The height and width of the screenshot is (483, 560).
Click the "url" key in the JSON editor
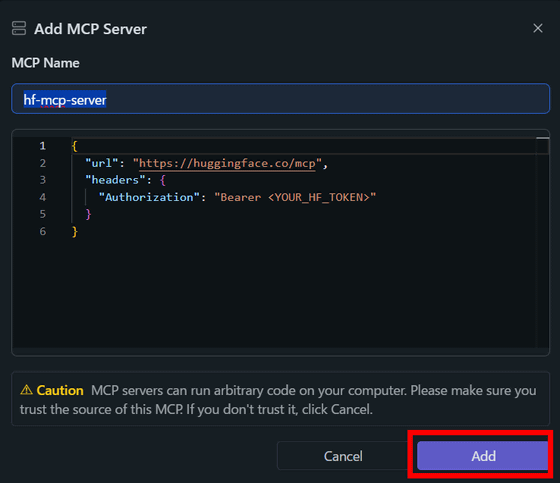click(101, 163)
